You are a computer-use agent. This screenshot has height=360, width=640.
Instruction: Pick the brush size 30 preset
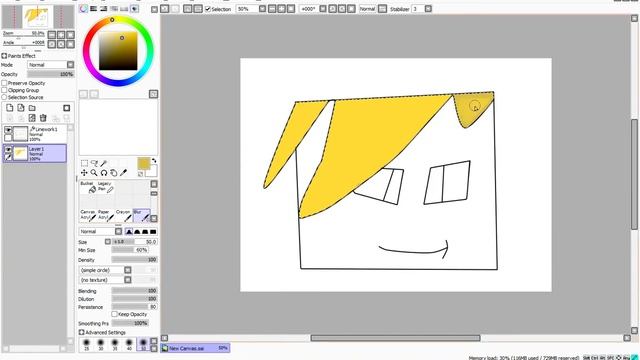click(100, 344)
